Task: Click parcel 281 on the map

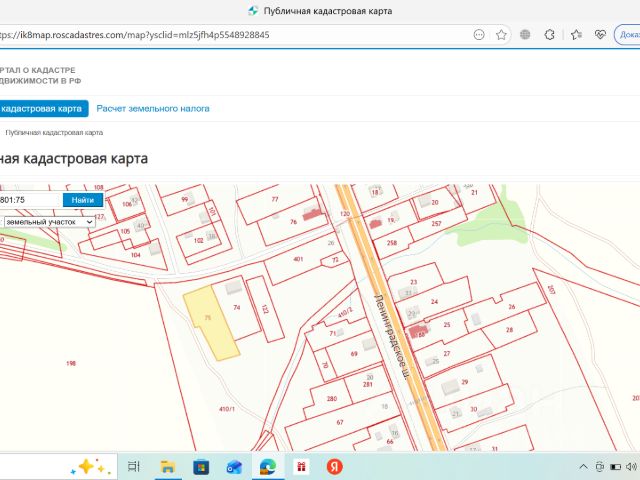Action: [x=368, y=384]
